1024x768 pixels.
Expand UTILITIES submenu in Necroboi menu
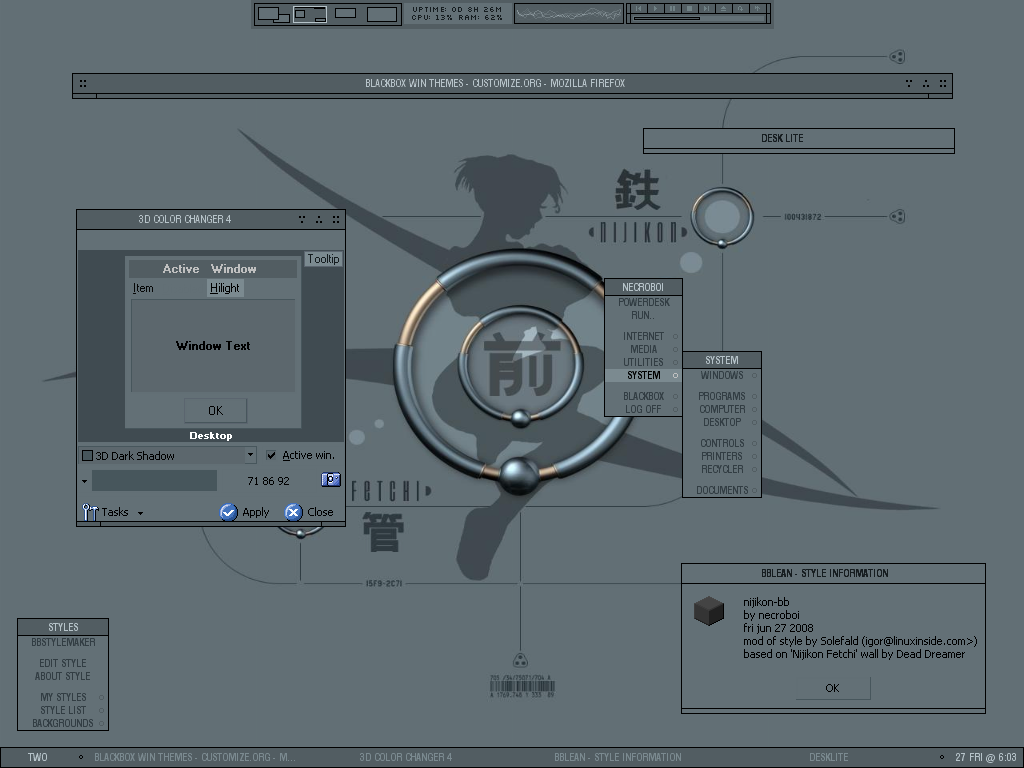coord(643,362)
